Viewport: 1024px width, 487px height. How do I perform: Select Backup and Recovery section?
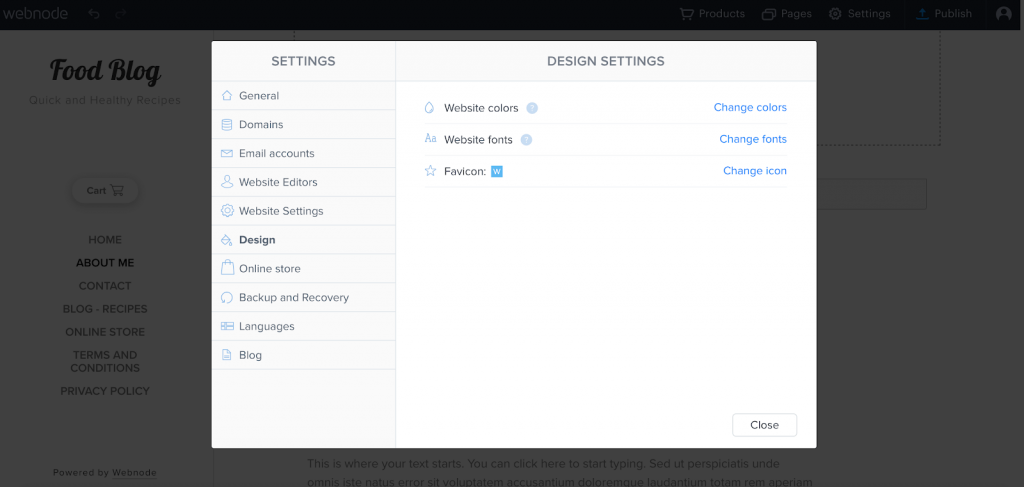point(293,298)
